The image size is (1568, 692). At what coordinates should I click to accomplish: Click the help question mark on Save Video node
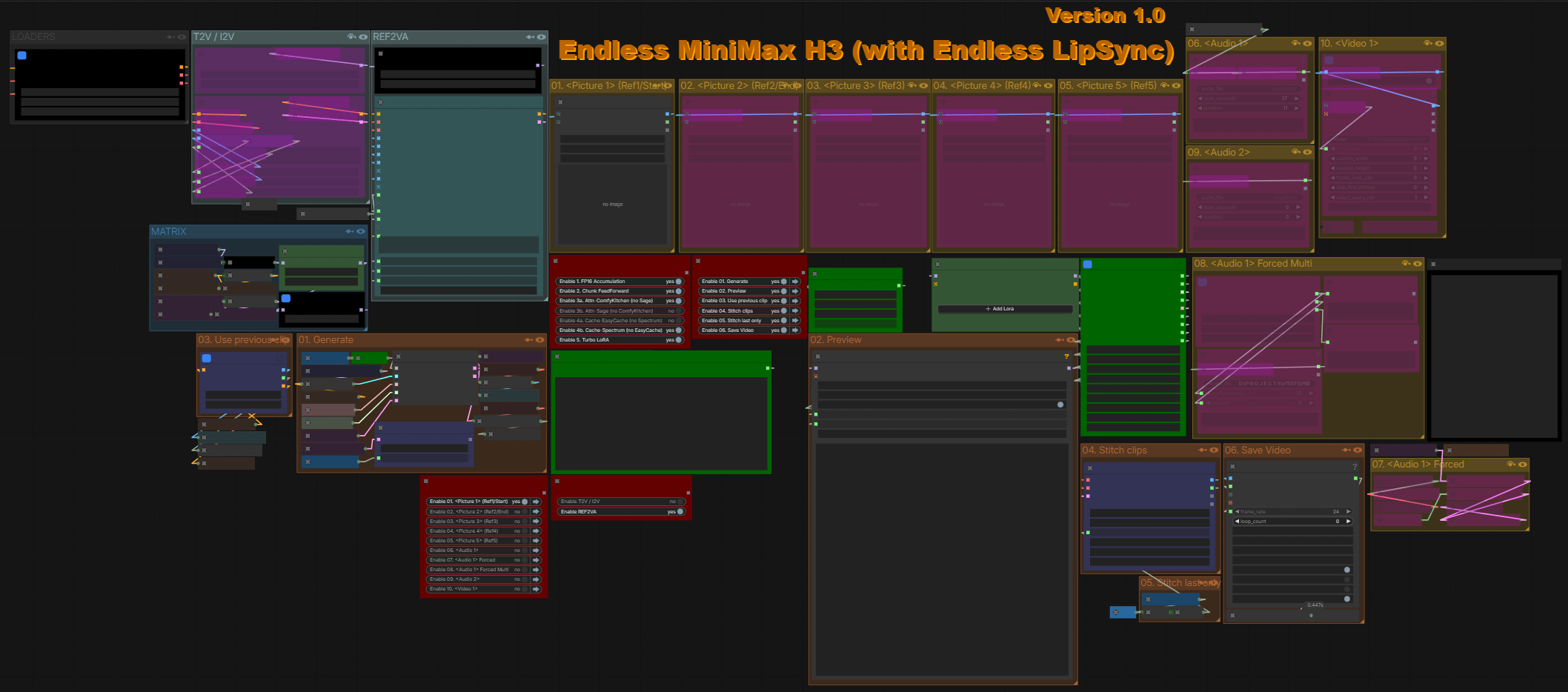pos(1355,467)
